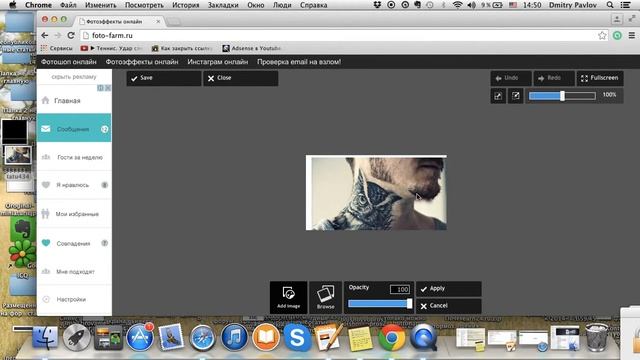640x360 pixels.
Task: Click the Fullscreen button
Action: 600,78
